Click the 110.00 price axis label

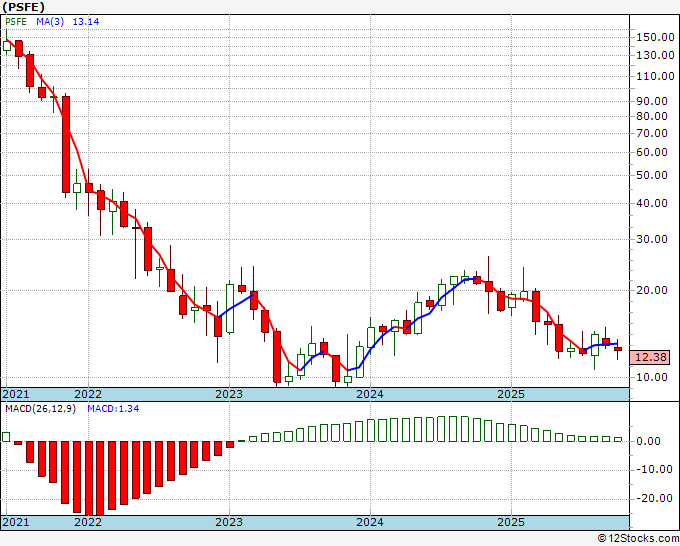click(x=655, y=76)
